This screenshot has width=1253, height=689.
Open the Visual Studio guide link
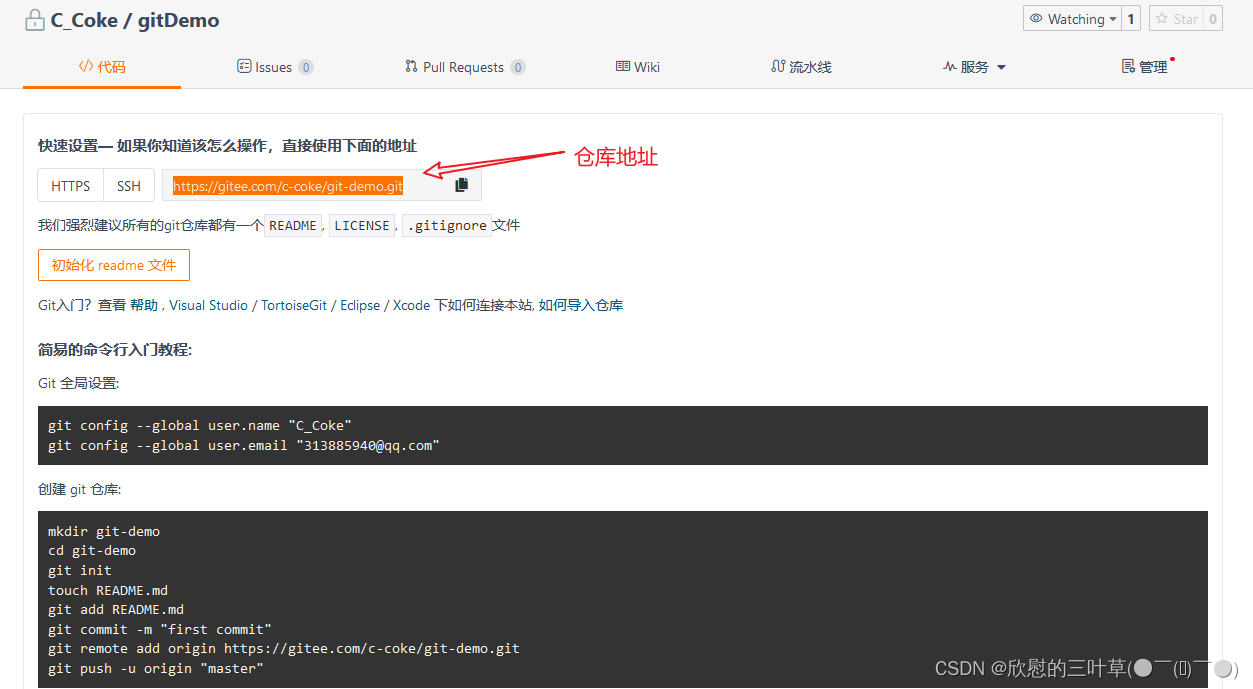(x=209, y=305)
